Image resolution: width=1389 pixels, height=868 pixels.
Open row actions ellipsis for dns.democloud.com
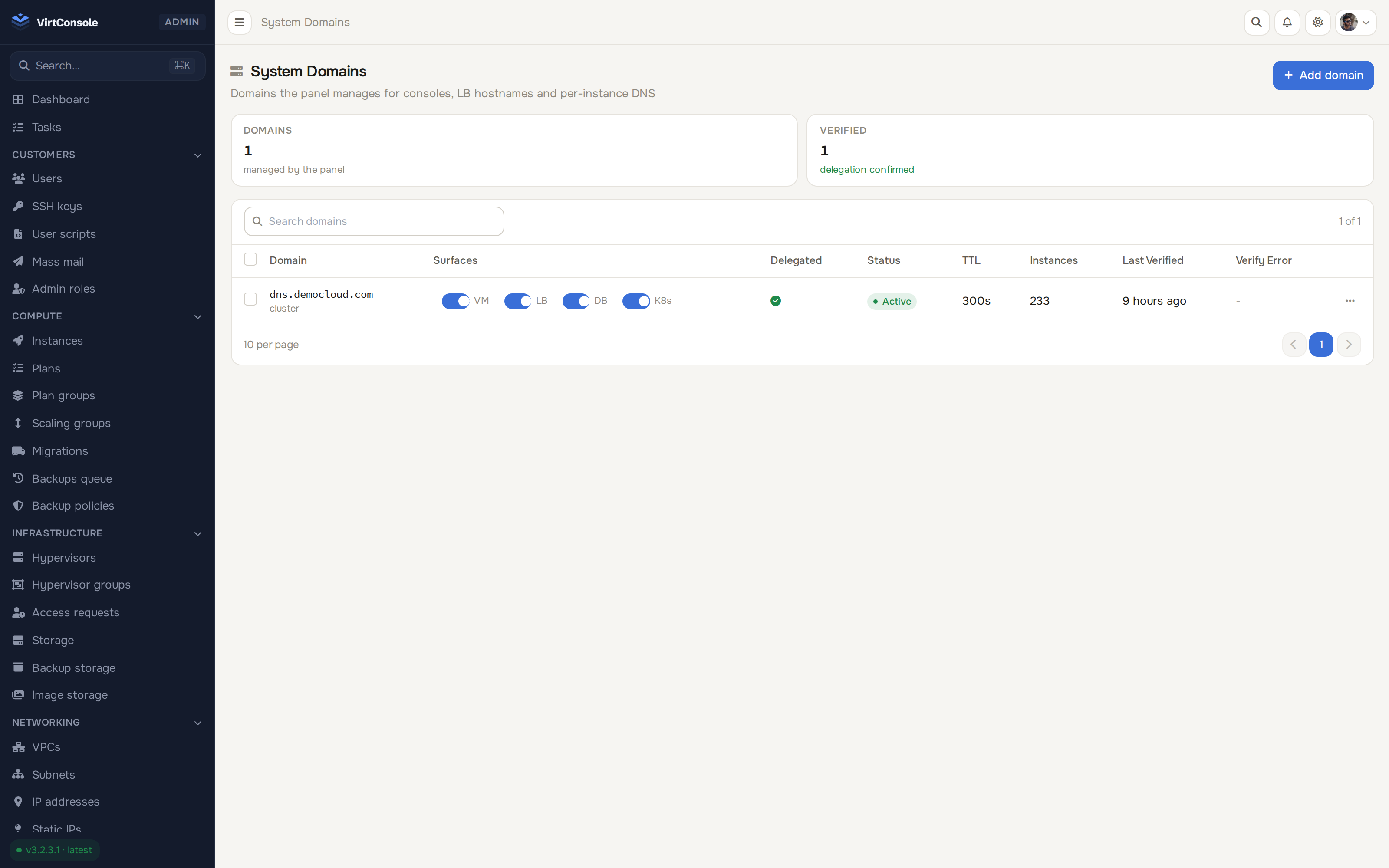pyautogui.click(x=1350, y=301)
